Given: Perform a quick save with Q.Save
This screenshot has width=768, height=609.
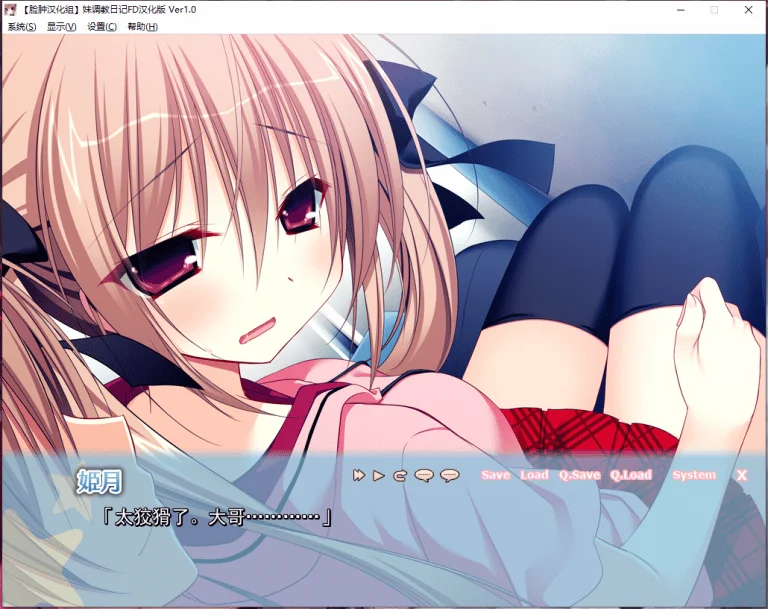Looking at the screenshot, I should (x=579, y=475).
